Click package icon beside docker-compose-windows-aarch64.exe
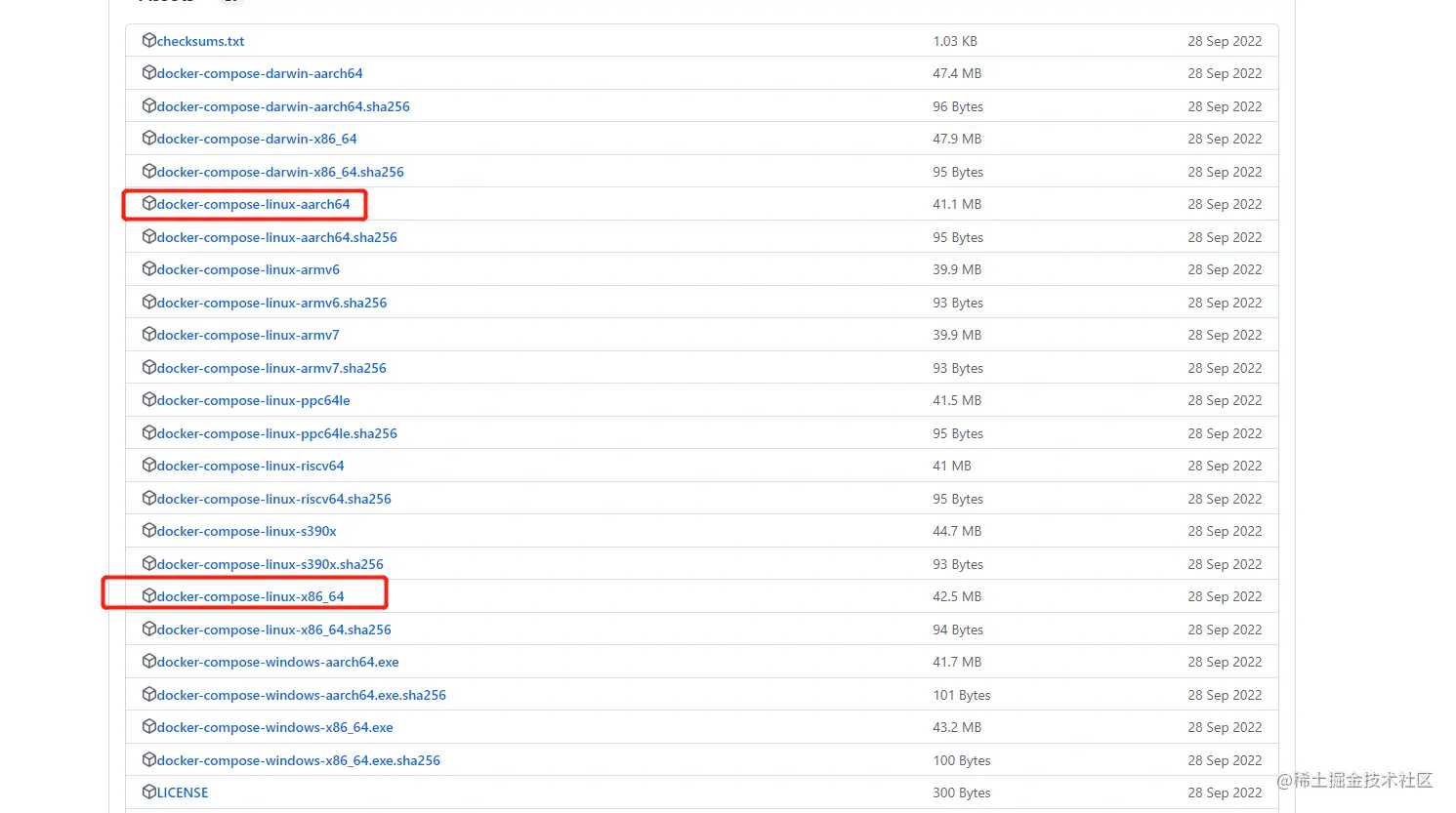The image size is (1456, 813). click(149, 661)
